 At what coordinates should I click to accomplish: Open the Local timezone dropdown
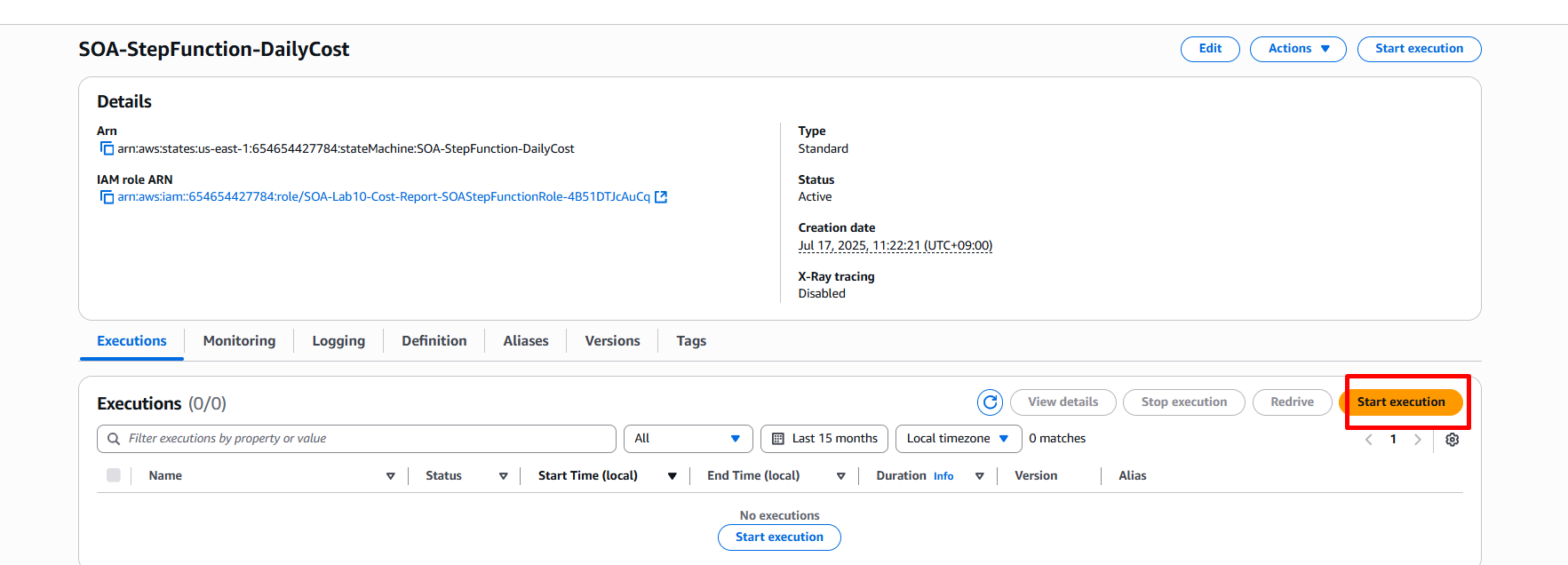point(958,439)
